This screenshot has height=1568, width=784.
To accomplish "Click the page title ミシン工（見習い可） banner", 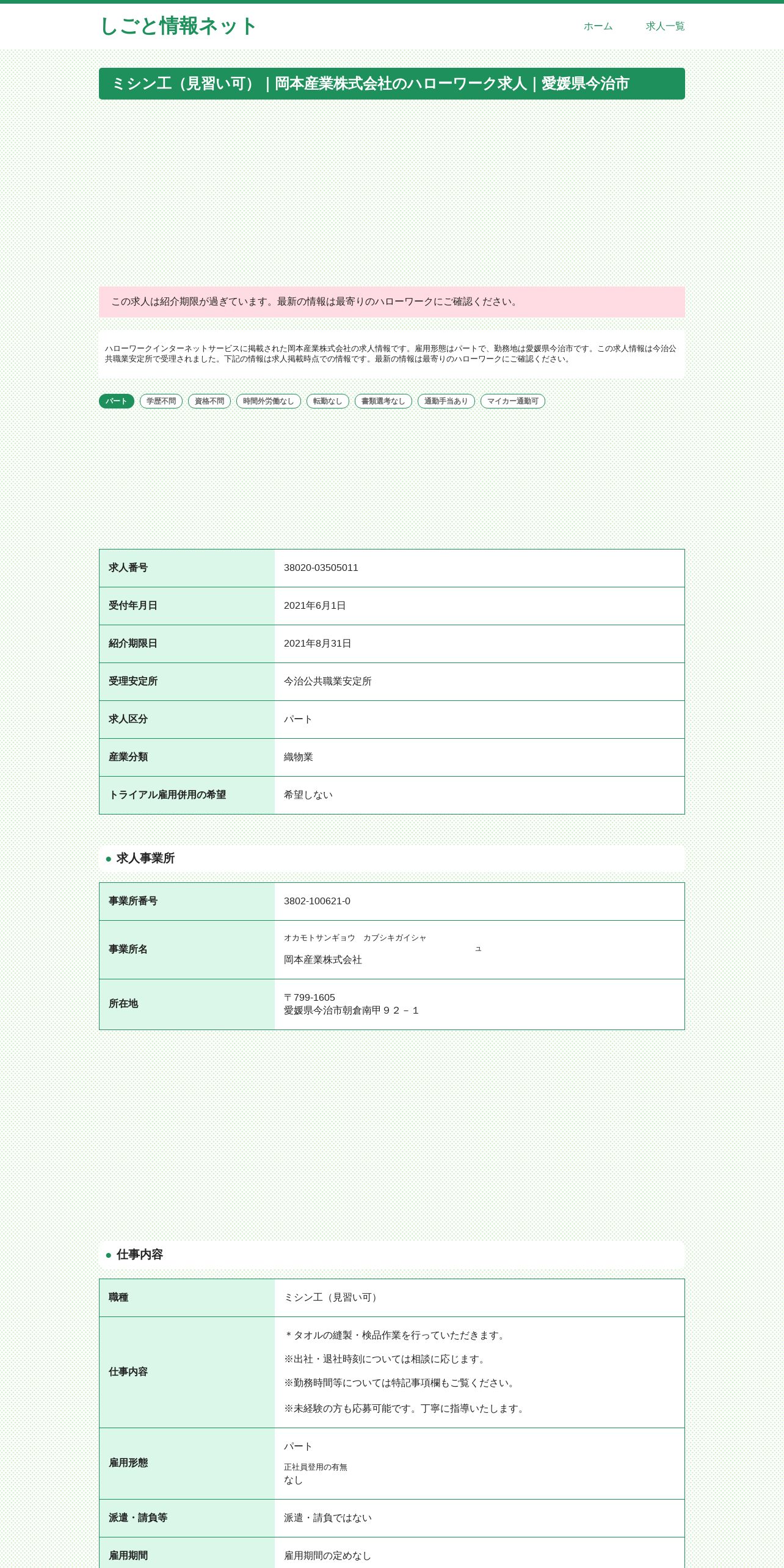I will pos(392,84).
